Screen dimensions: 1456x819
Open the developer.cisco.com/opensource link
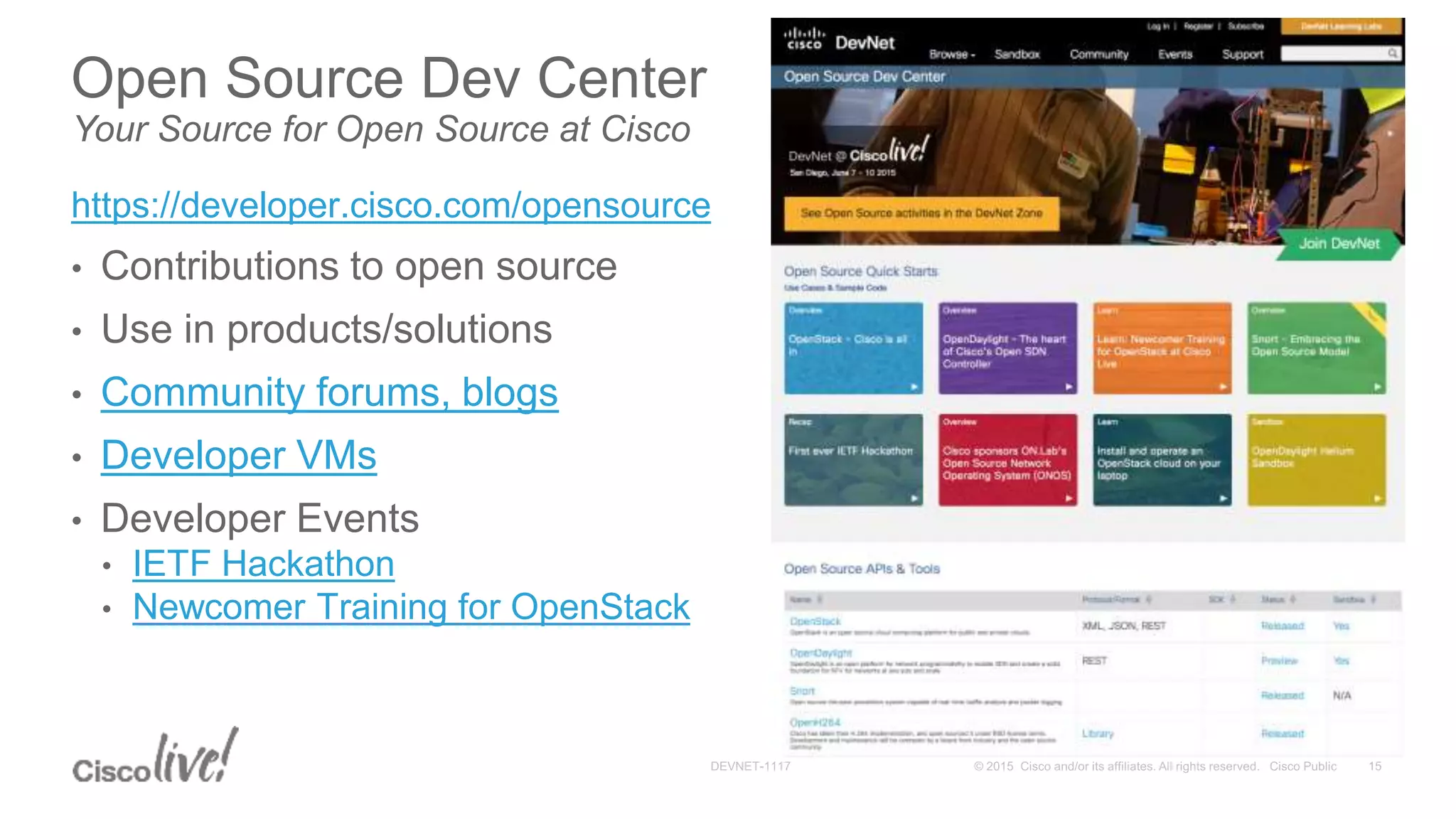coord(391,205)
